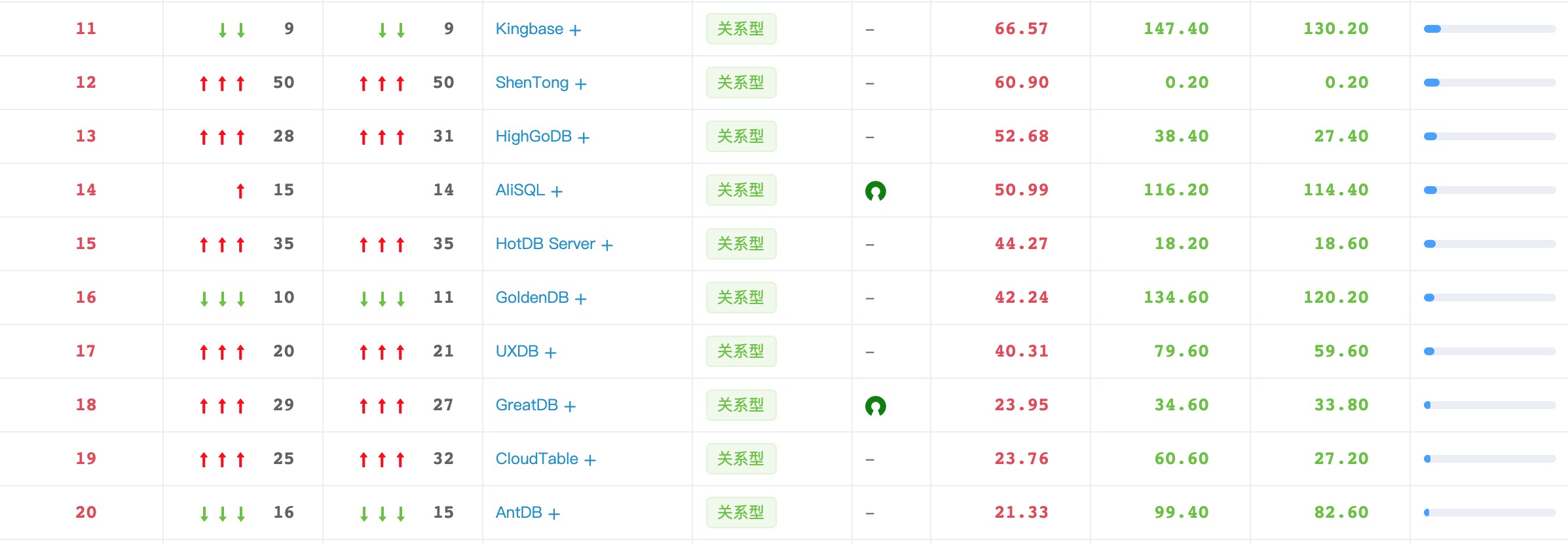The image size is (1568, 544).
Task: Click the score progress bar for HotDB Server
Action: pos(1490,244)
